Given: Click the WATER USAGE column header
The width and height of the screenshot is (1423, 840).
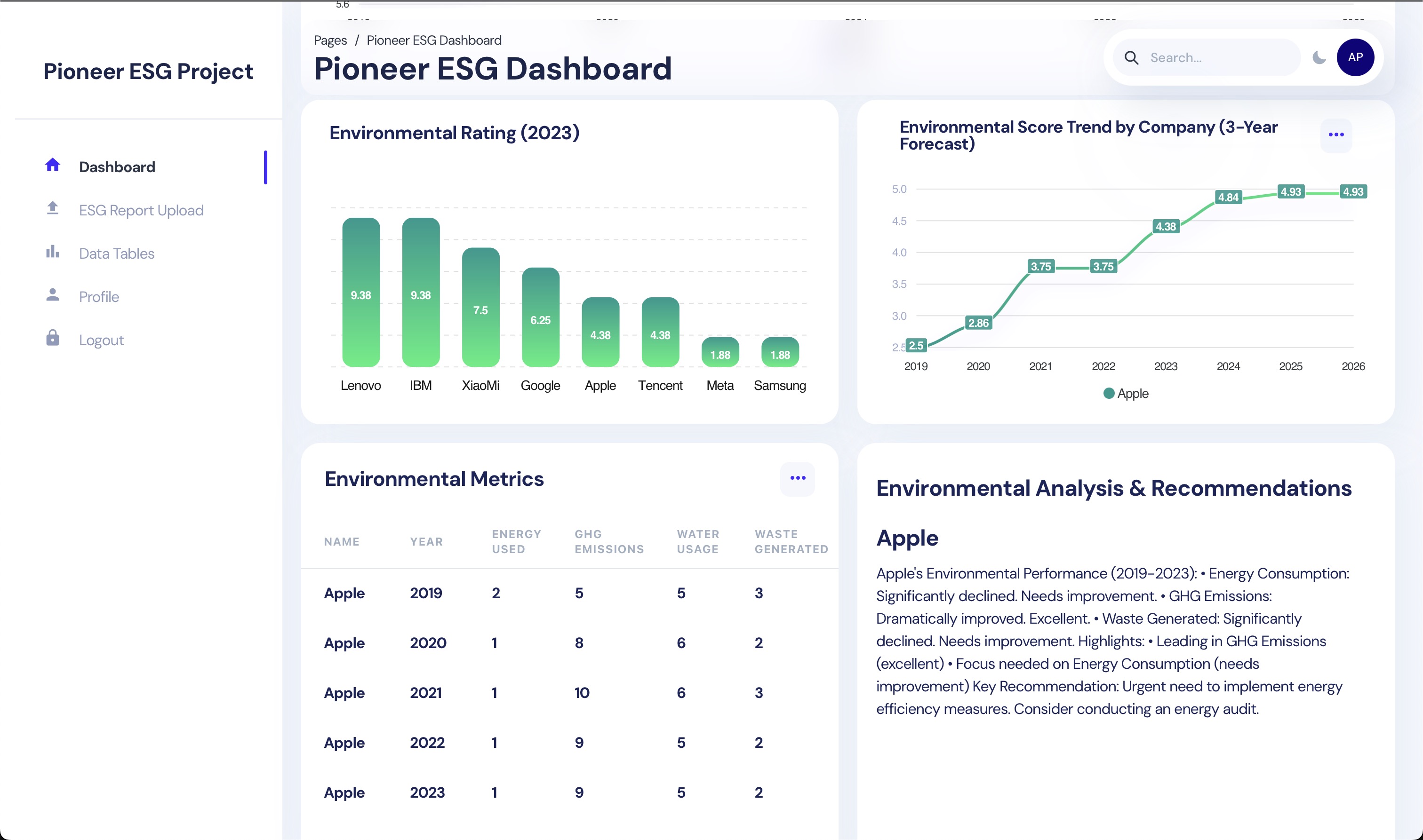Looking at the screenshot, I should click(x=698, y=541).
